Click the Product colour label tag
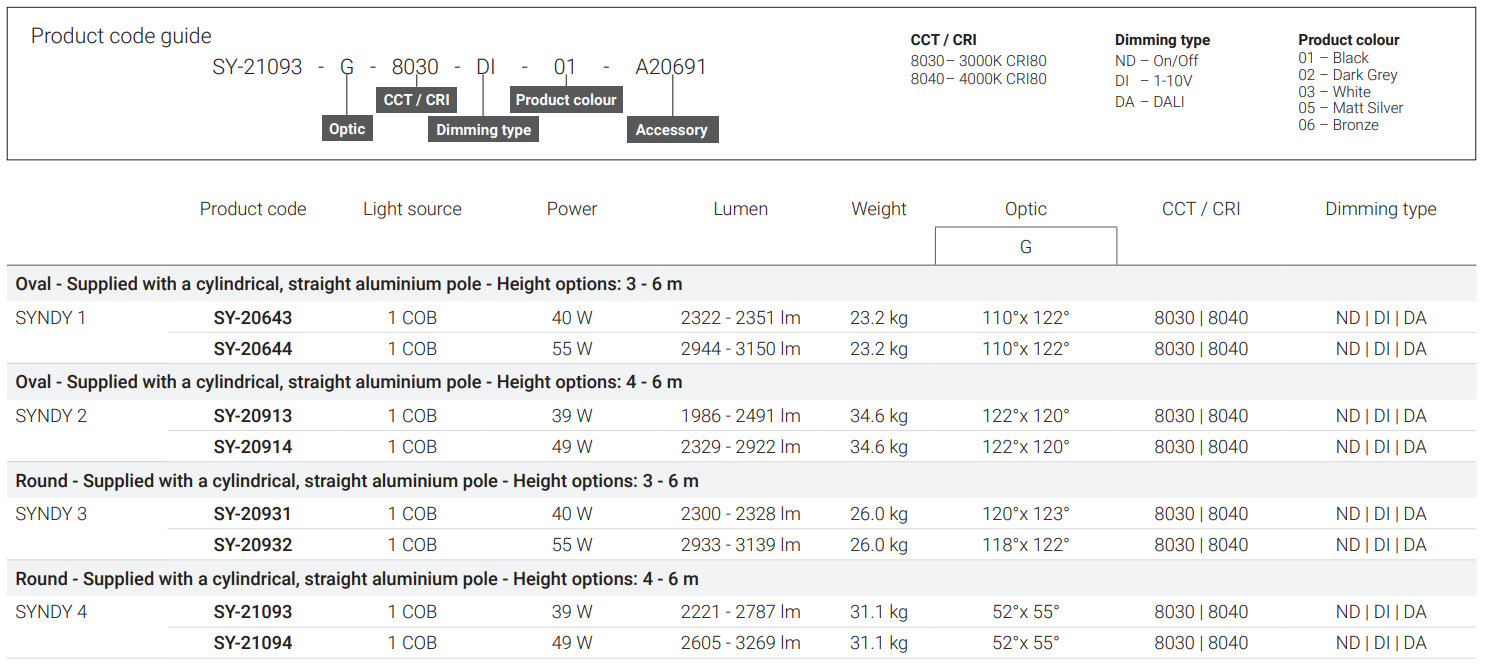 [566, 100]
